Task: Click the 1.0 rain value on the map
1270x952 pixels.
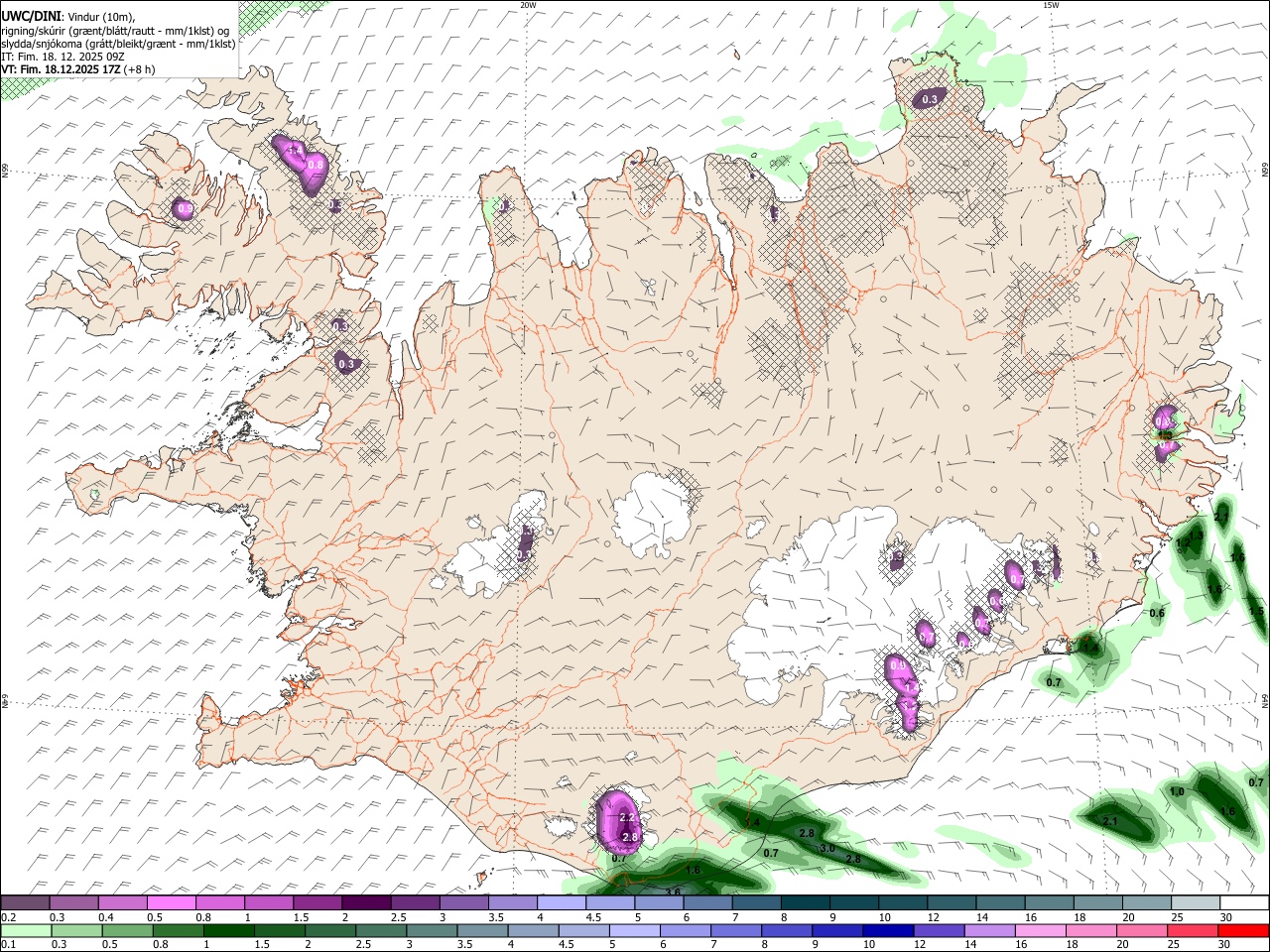Action: pos(1178,791)
